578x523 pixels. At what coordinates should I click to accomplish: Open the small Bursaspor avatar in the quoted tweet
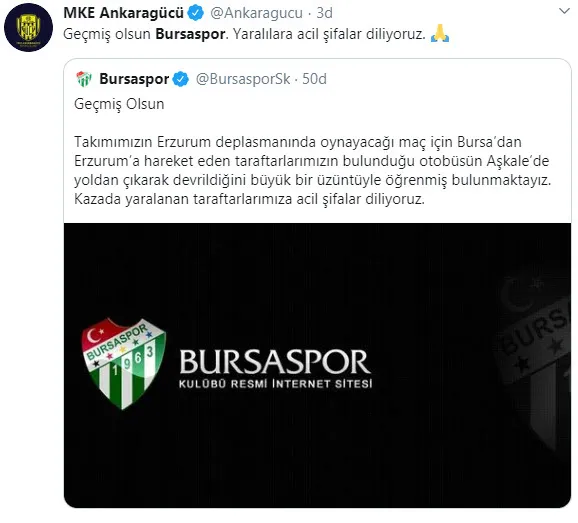pyautogui.click(x=84, y=79)
